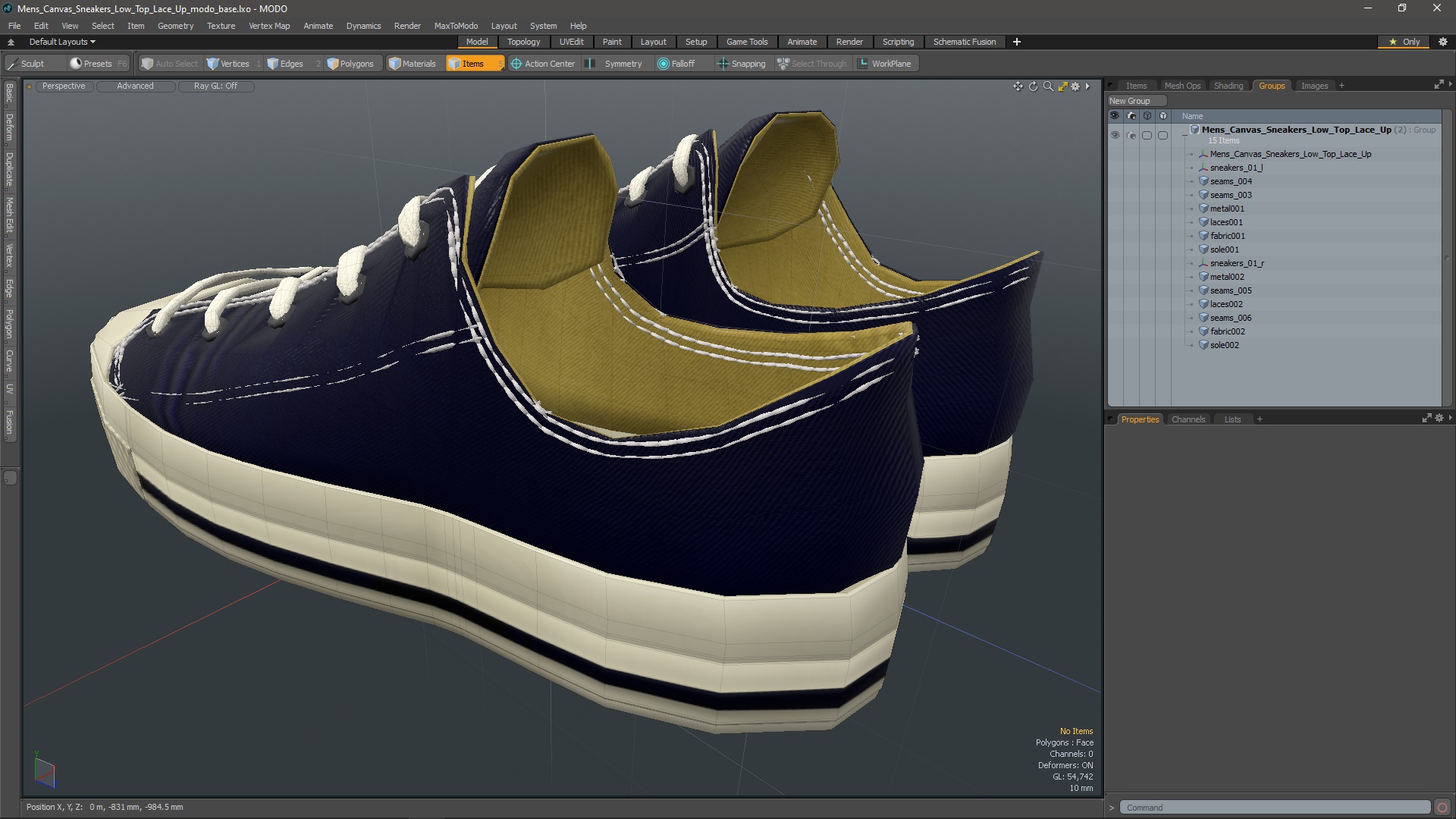The width and height of the screenshot is (1456, 819).
Task: Click the mesh icon of fabric001
Action: coord(1203,236)
